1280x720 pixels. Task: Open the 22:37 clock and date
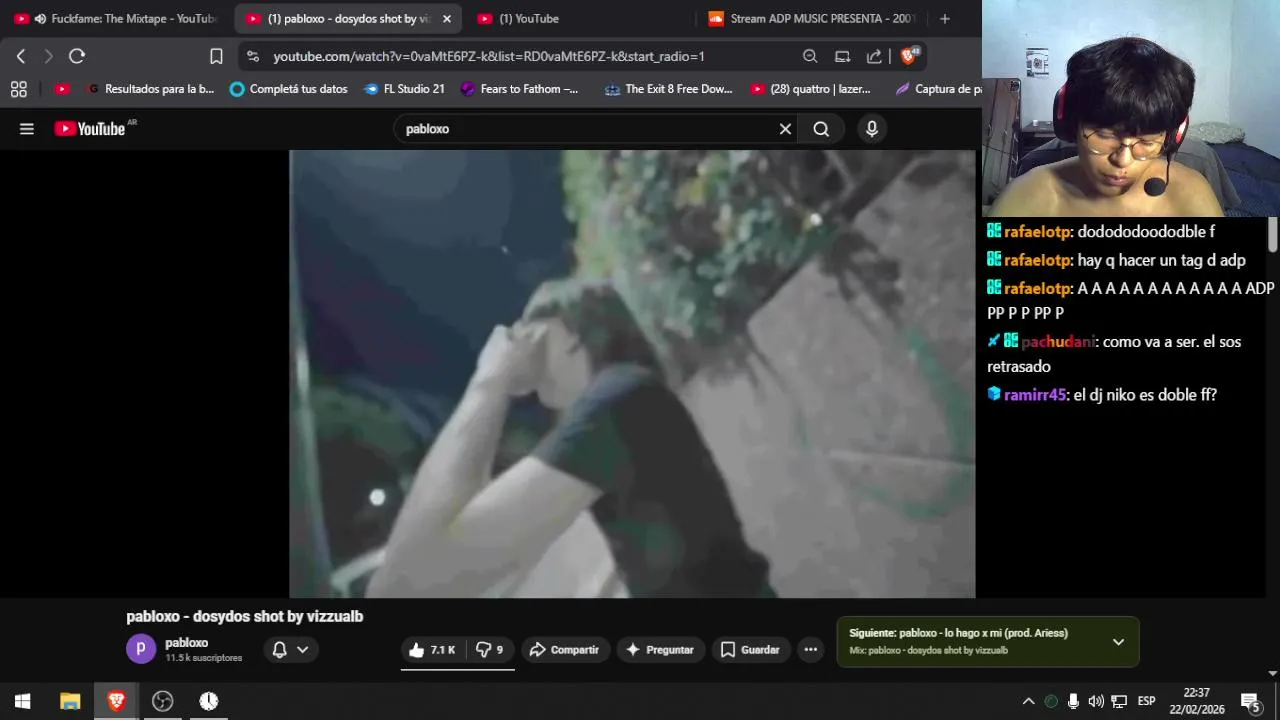point(1197,701)
